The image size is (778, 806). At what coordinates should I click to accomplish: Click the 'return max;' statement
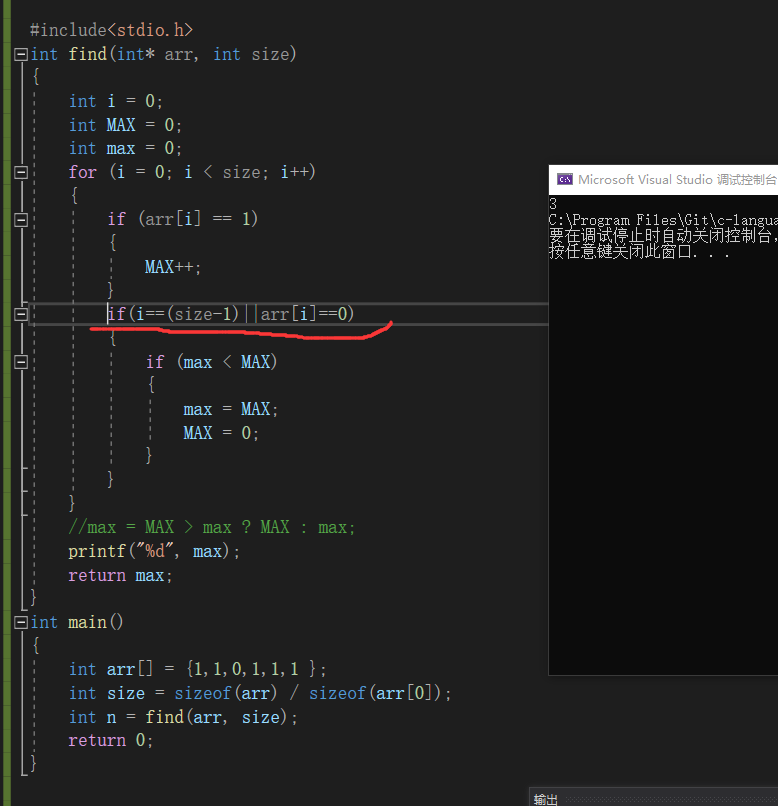pyautogui.click(x=120, y=575)
